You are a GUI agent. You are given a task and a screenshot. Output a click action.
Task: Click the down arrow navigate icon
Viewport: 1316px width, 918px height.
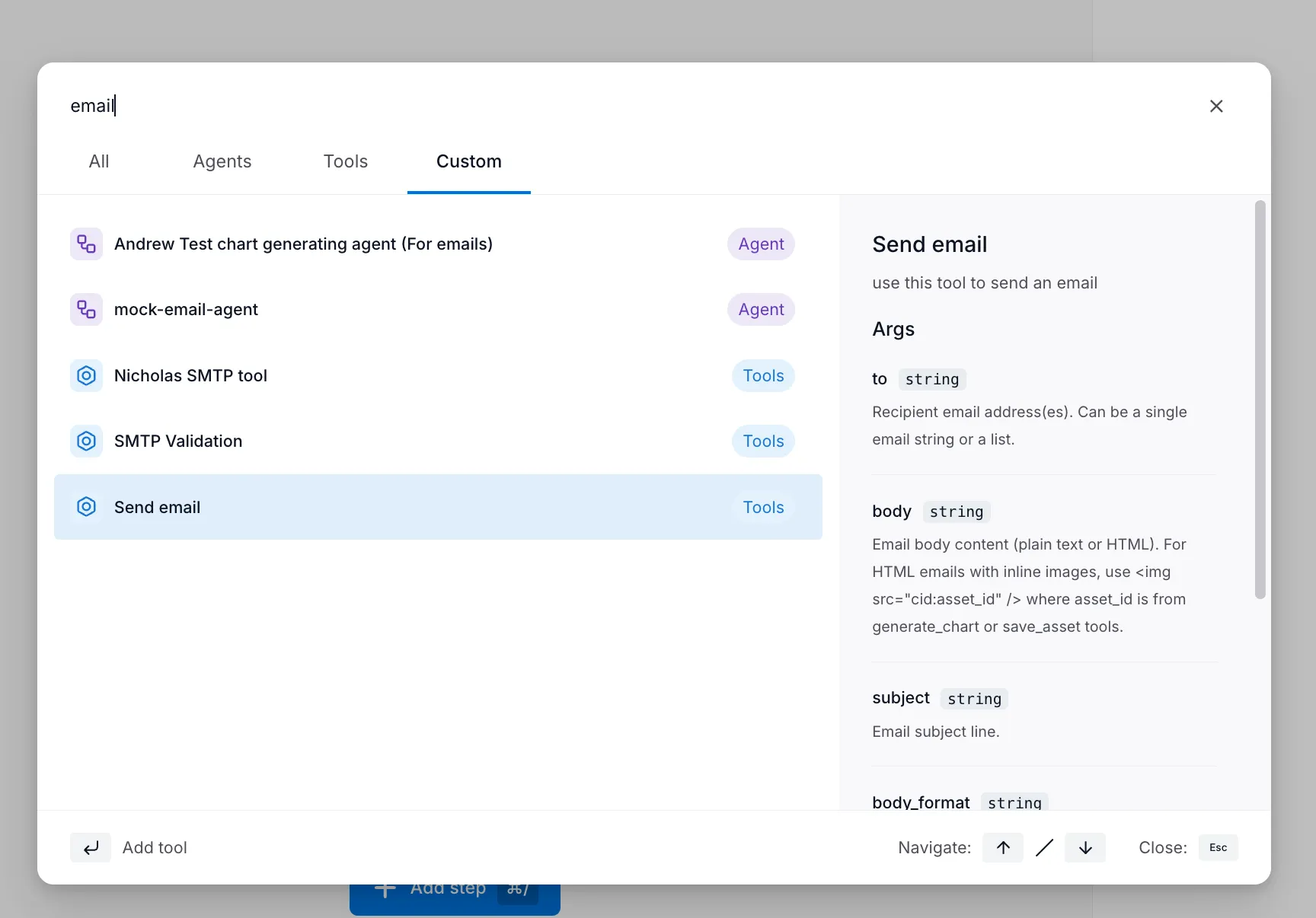[x=1085, y=847]
